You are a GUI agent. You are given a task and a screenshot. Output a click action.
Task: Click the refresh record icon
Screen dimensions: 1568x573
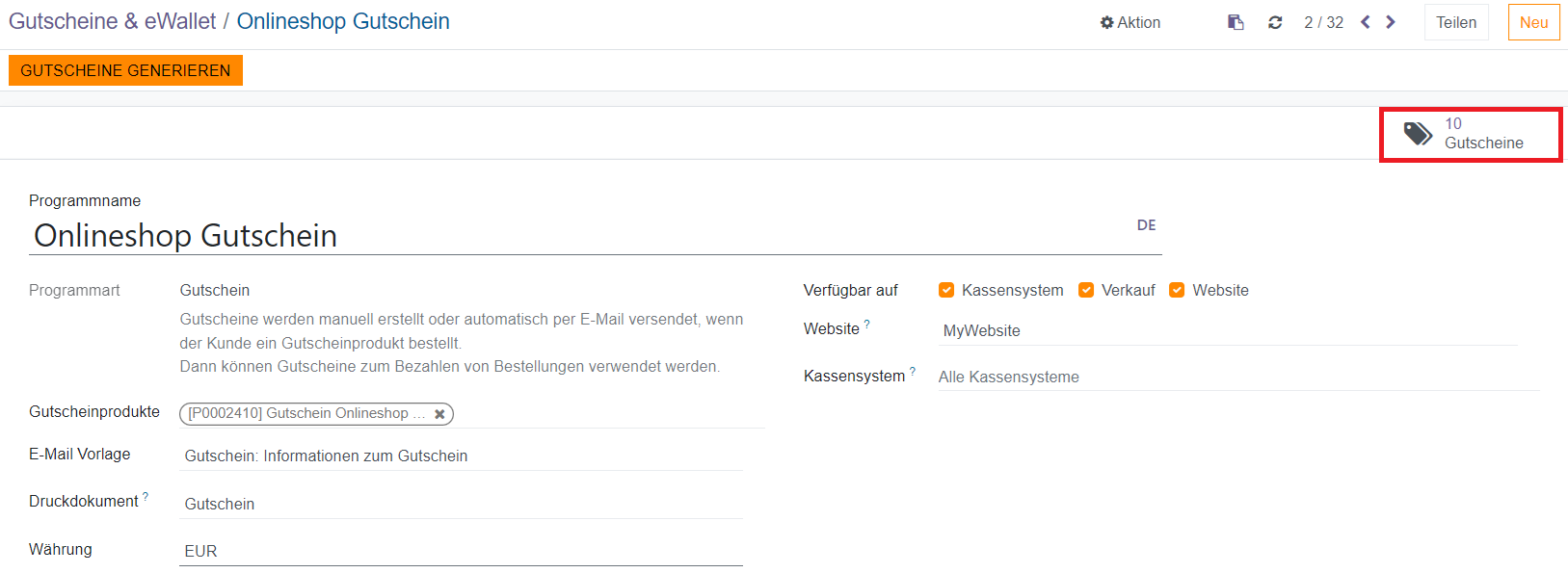click(x=1275, y=22)
